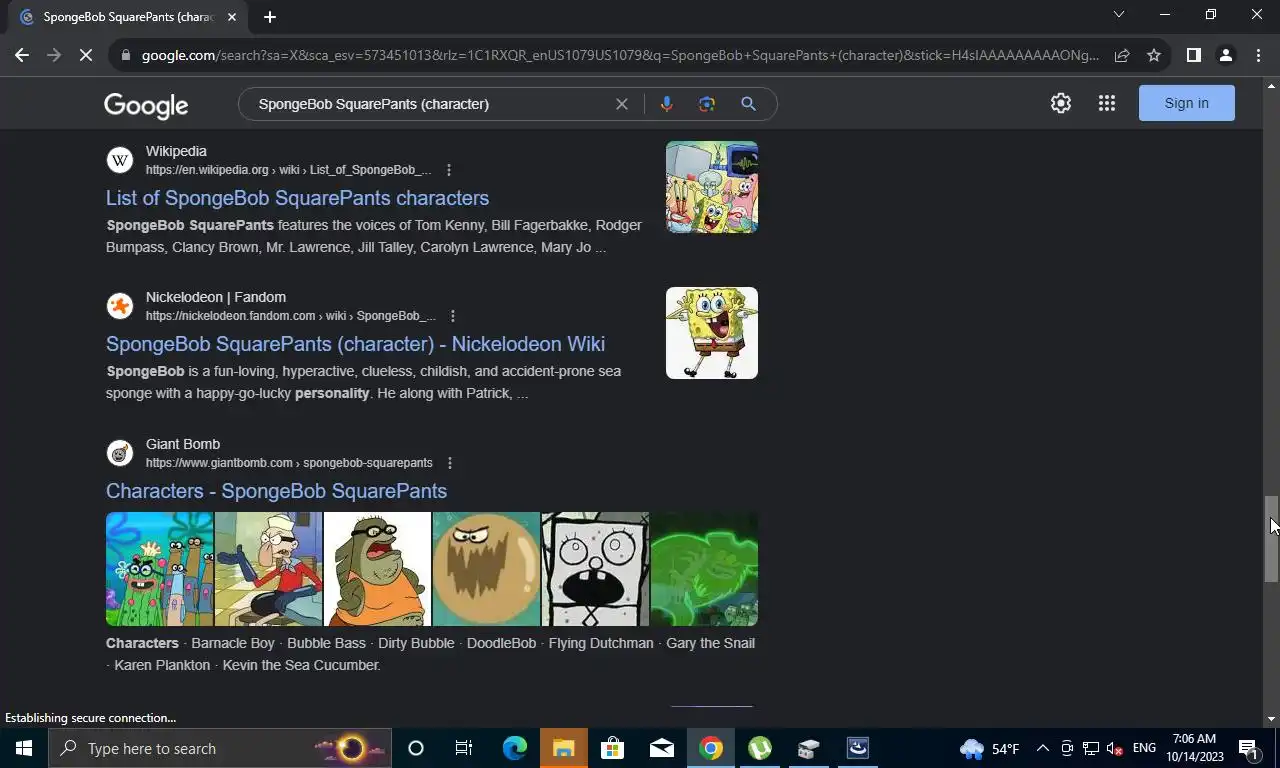Viewport: 1280px width, 768px height.
Task: Start voice search with microphone
Action: (x=667, y=104)
